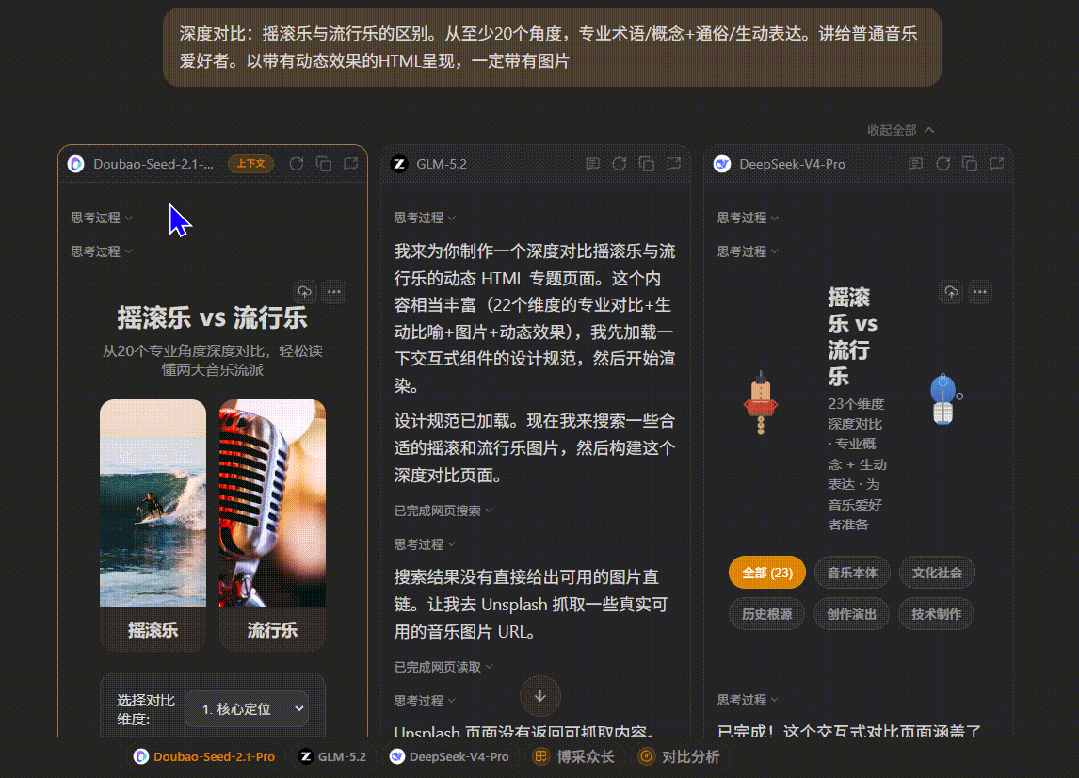Expand the first 思考过程 in the DeepSeek panel
1079x778 pixels.
[x=747, y=217]
